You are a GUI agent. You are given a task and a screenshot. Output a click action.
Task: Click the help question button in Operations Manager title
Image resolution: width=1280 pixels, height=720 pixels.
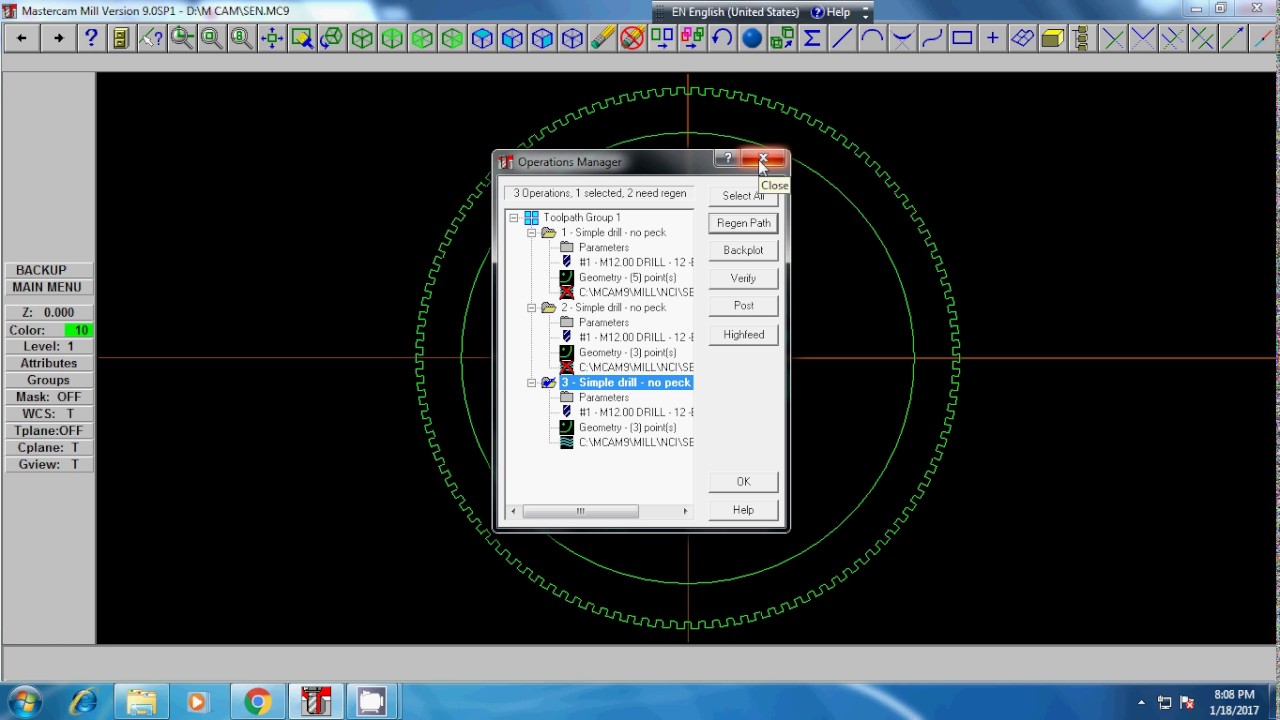pyautogui.click(x=727, y=159)
